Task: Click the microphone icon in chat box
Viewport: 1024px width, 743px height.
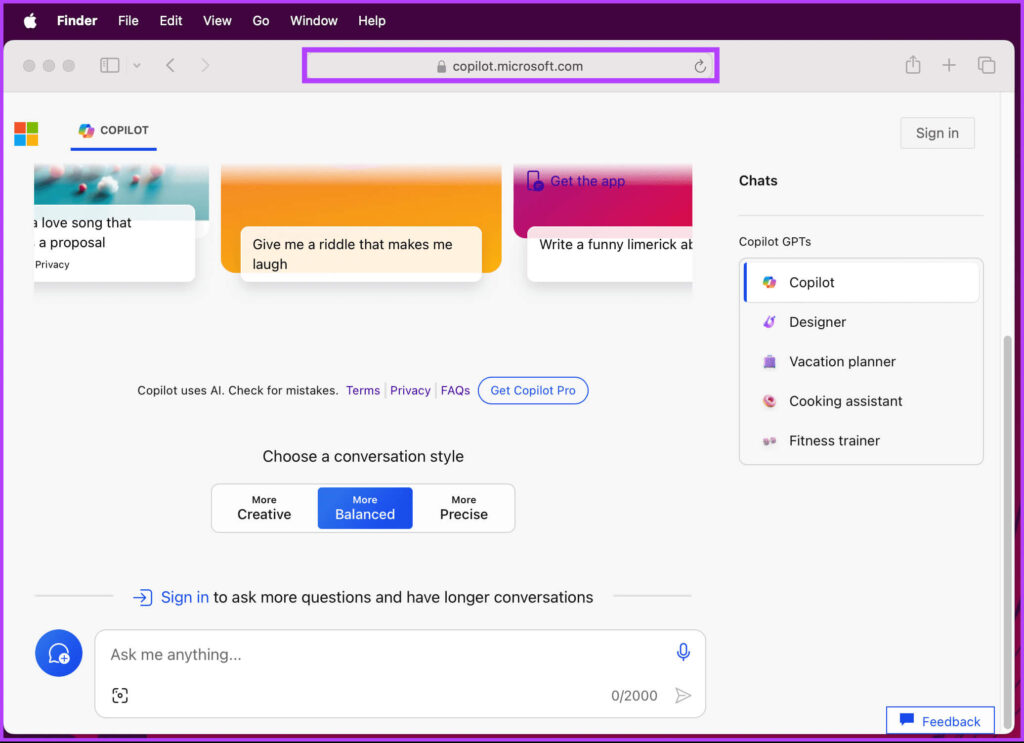Action: [683, 653]
